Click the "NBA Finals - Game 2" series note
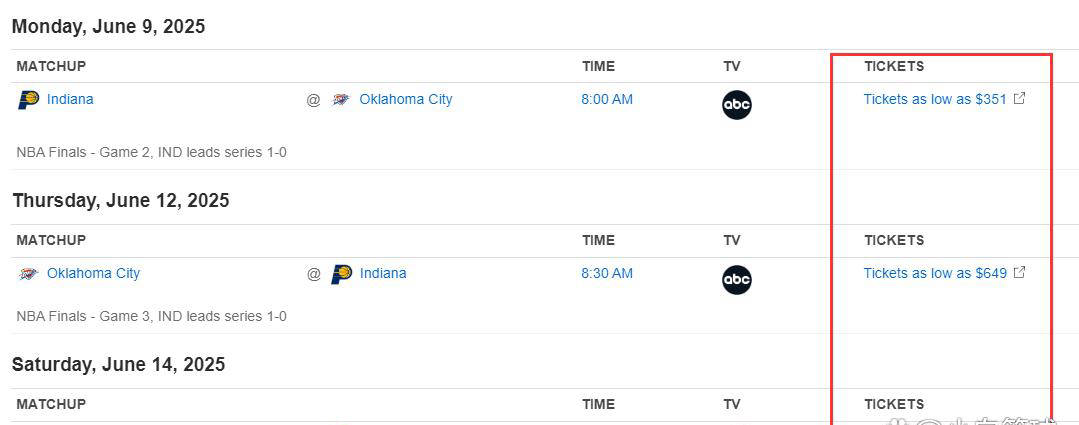Image resolution: width=1079 pixels, height=425 pixels. [151, 153]
